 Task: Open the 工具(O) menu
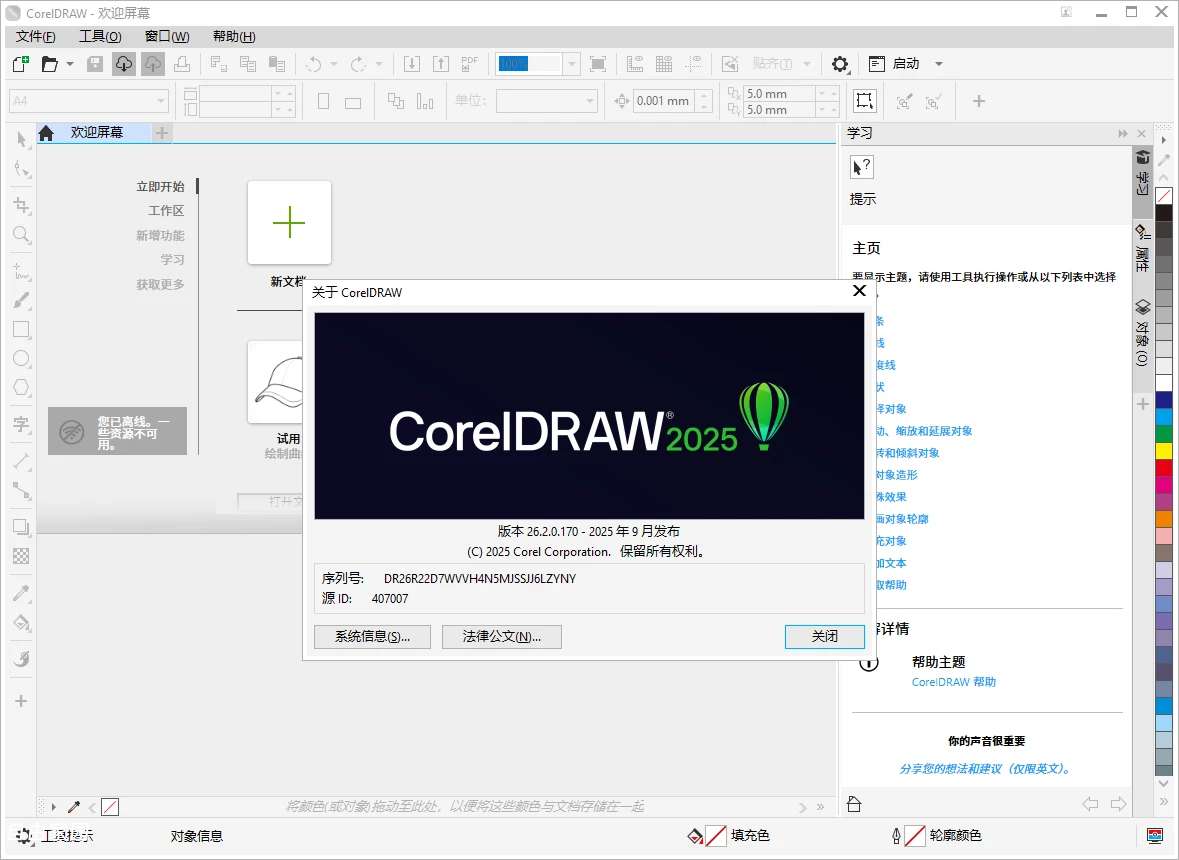100,36
